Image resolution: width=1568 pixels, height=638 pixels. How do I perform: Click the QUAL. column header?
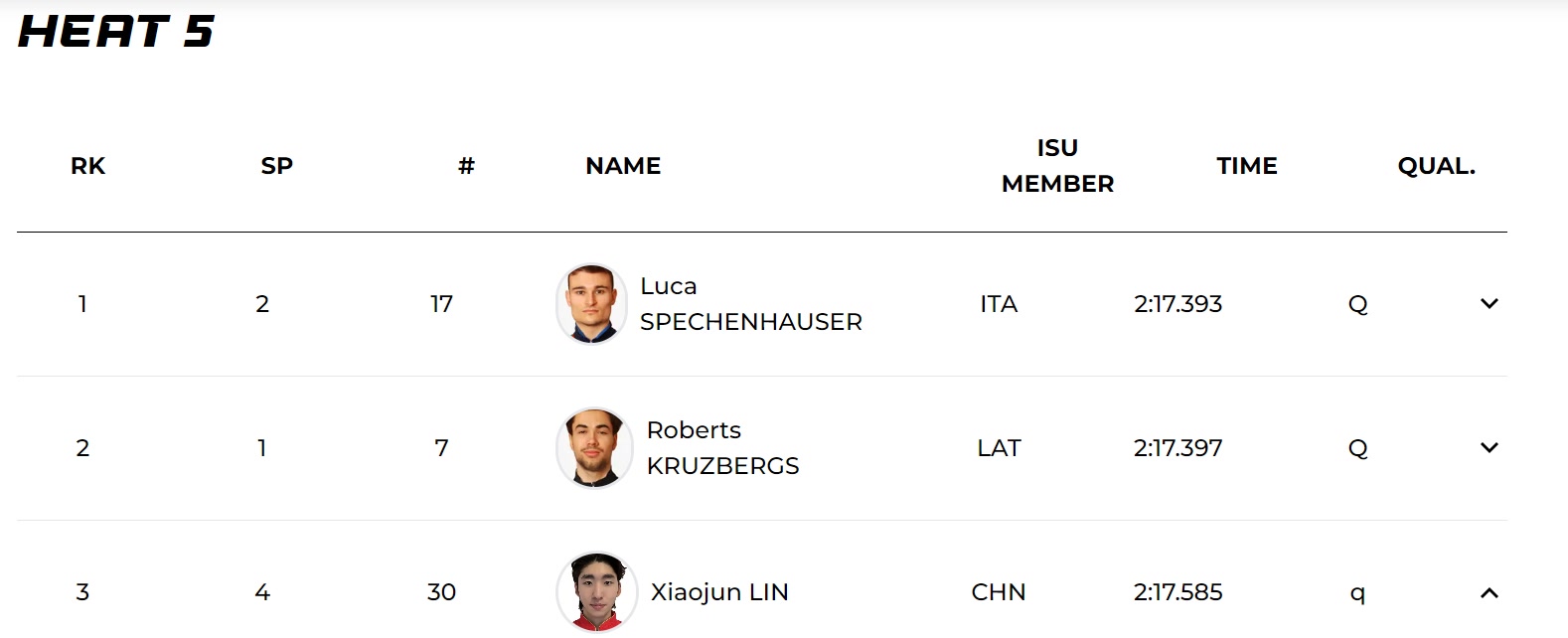click(x=1436, y=166)
